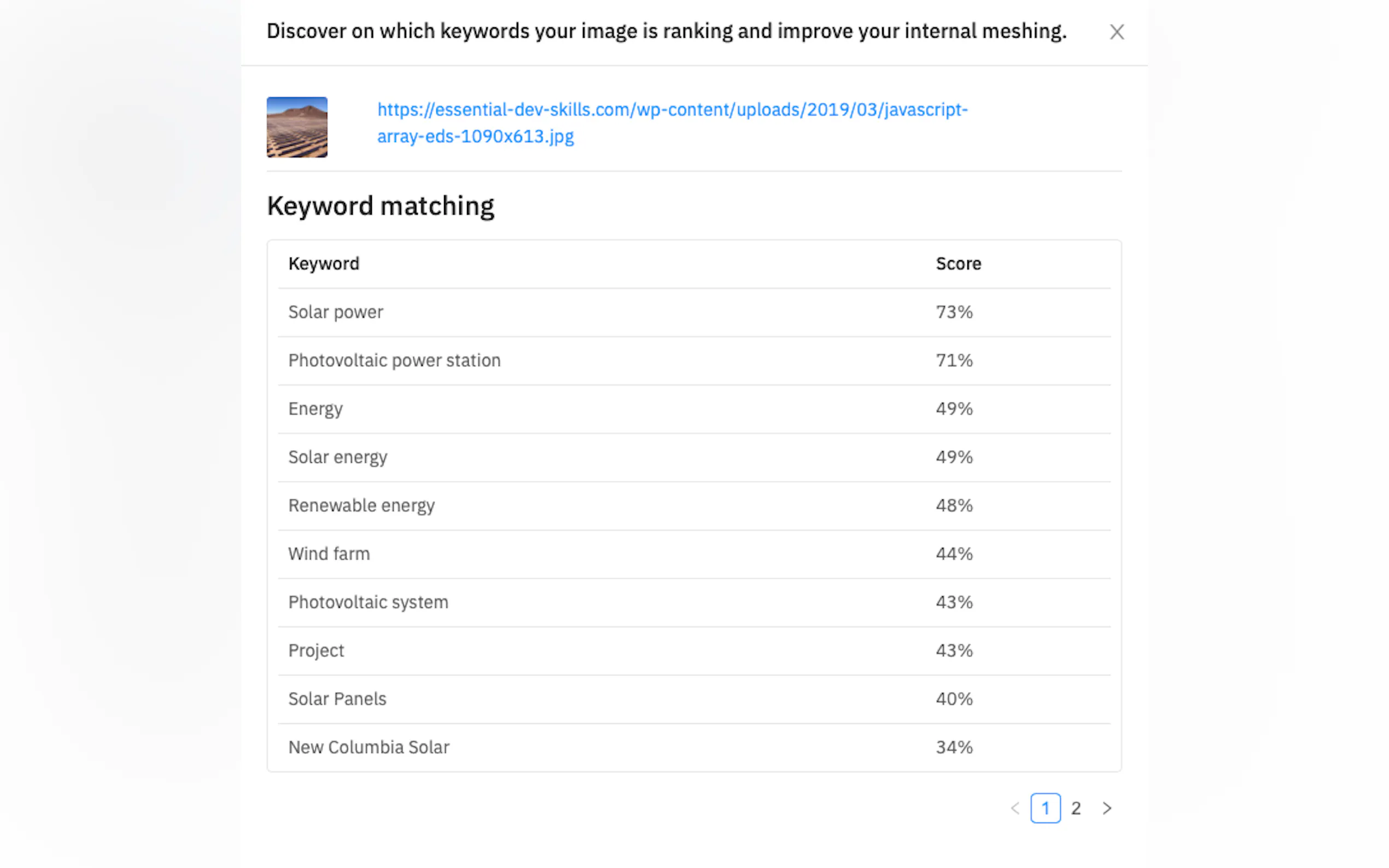The image size is (1389, 868).
Task: Click the Keyword column header
Action: pos(324,263)
